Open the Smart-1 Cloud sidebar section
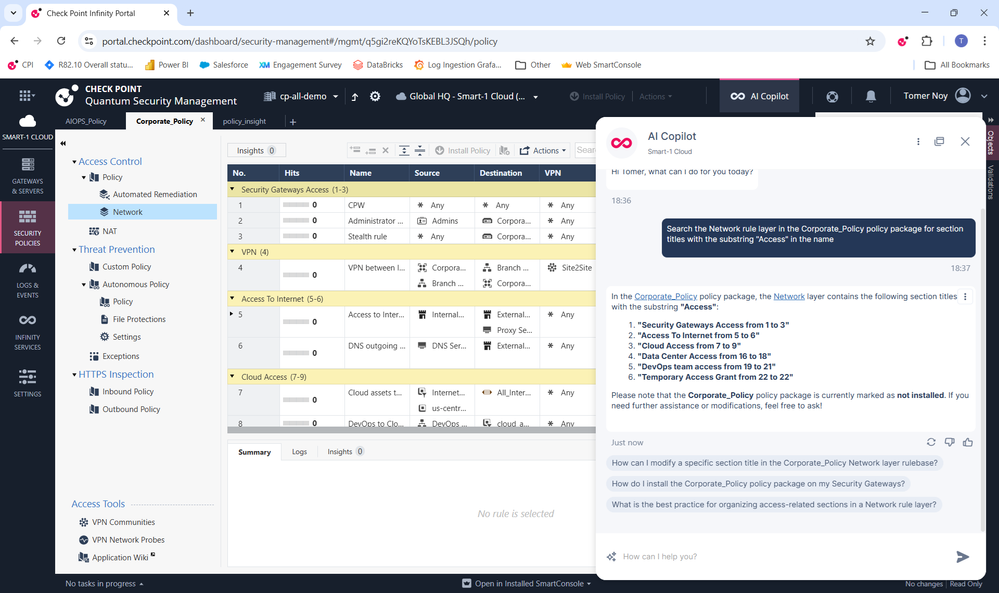Viewport: 999px width, 593px height. [x=27, y=128]
